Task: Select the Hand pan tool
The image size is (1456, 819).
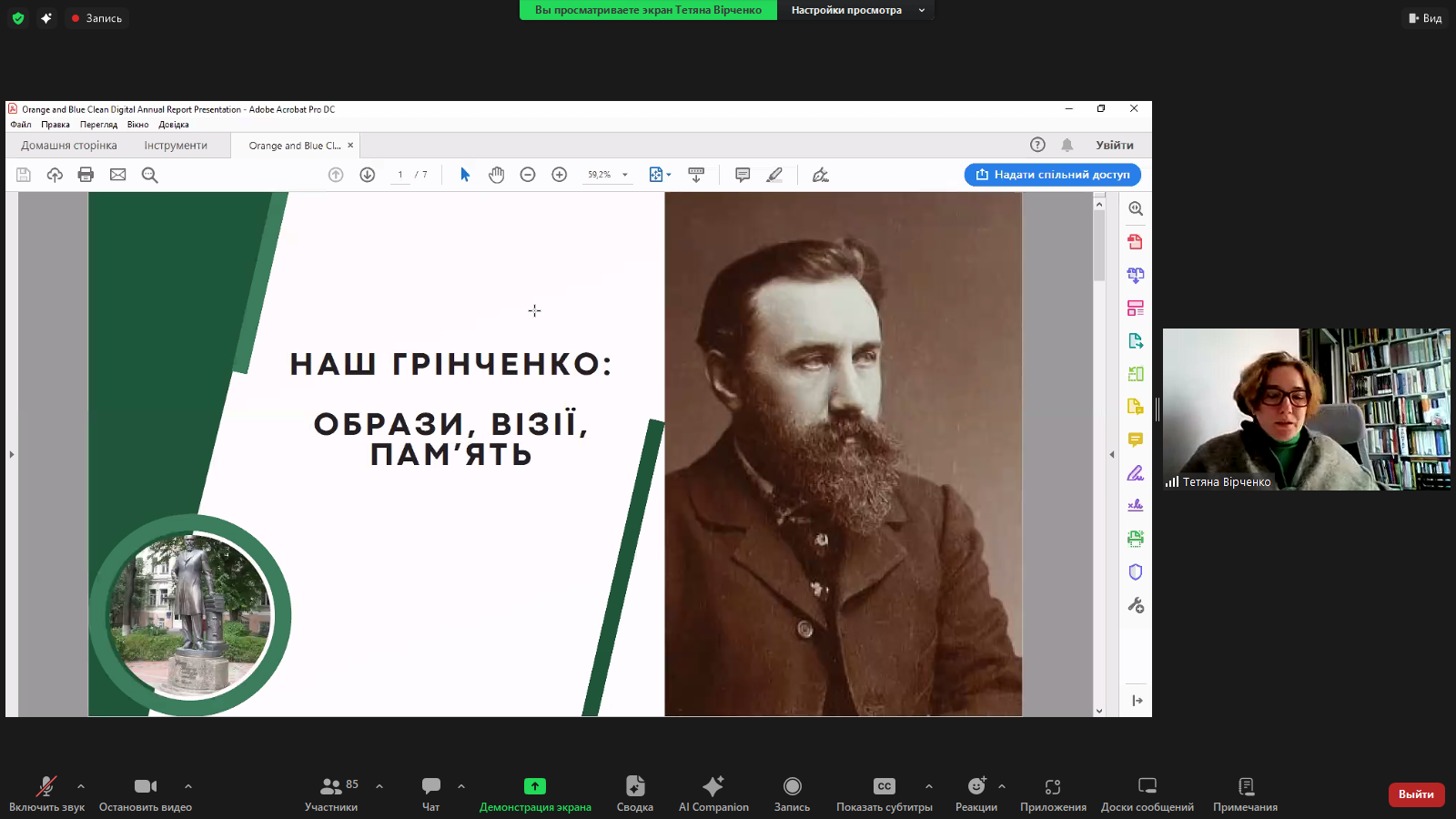Action: click(496, 175)
